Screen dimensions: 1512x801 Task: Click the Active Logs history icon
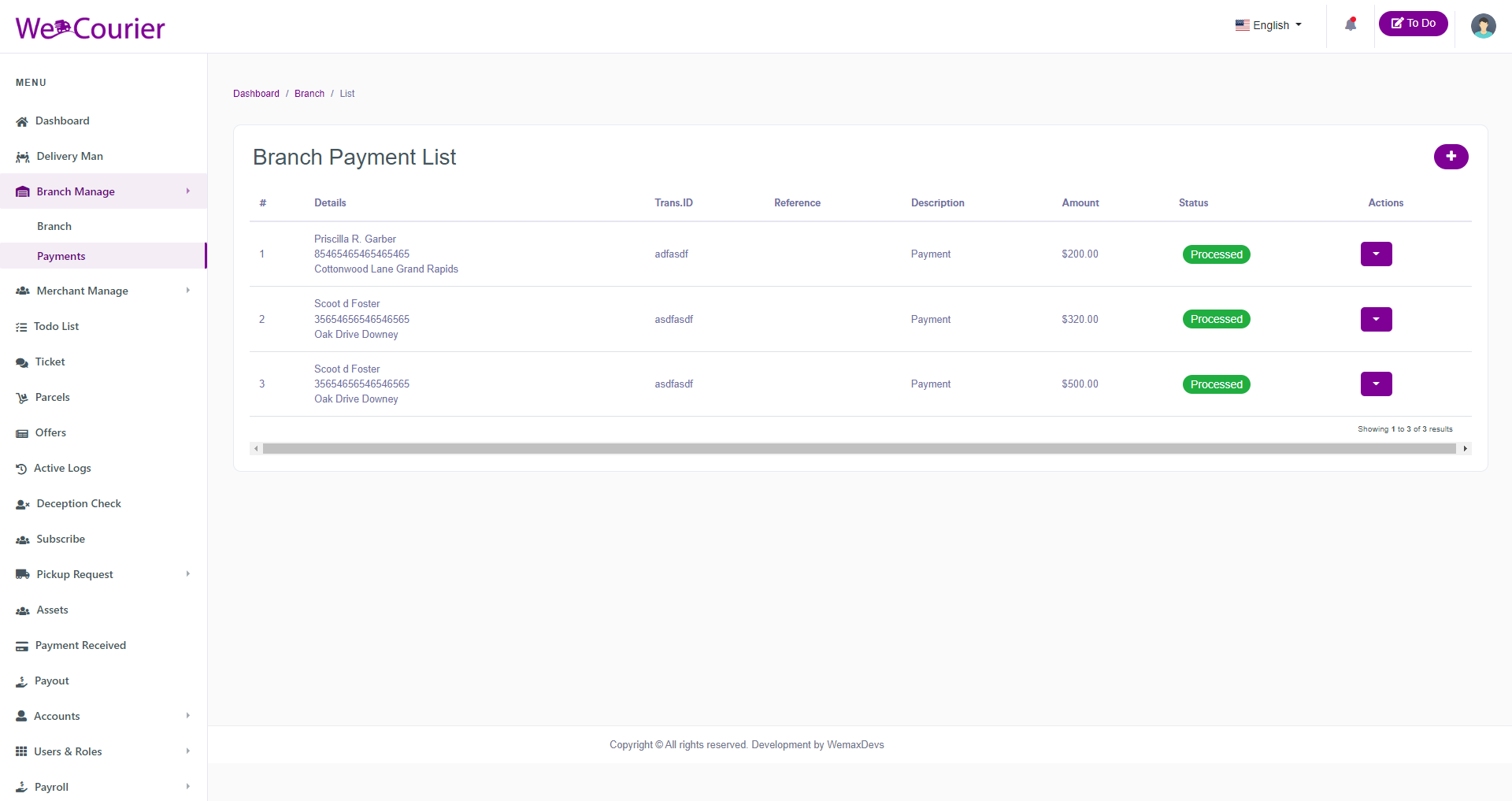tap(21, 469)
